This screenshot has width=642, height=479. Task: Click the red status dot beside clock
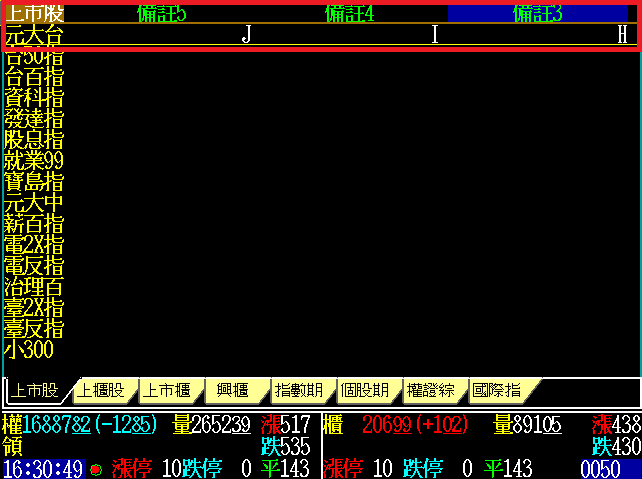pos(96,469)
